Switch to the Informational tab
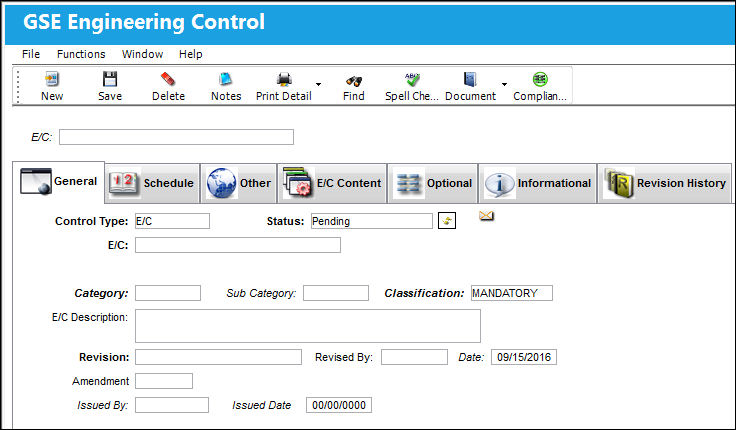 click(538, 183)
